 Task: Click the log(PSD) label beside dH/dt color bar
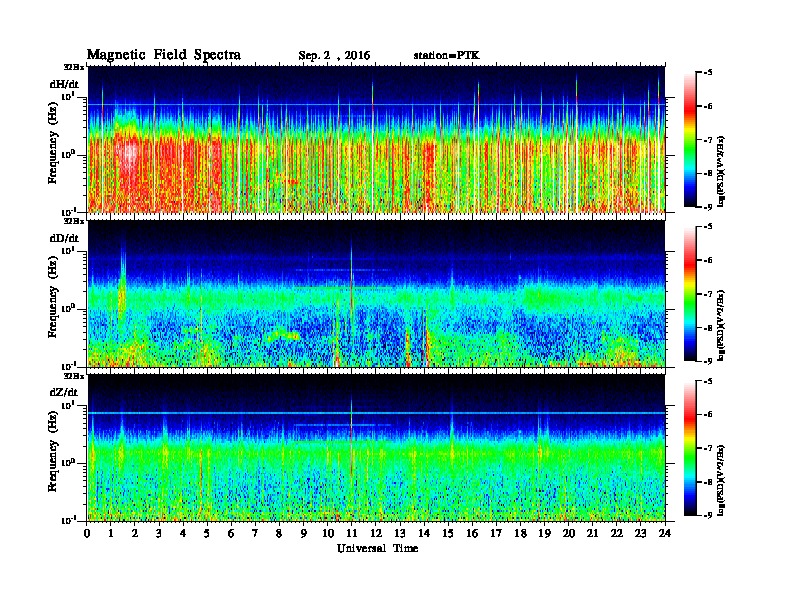click(722, 171)
